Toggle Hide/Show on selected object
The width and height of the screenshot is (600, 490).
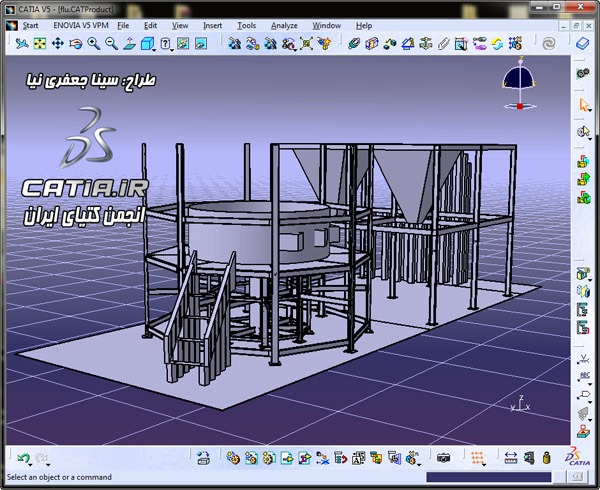tap(183, 44)
